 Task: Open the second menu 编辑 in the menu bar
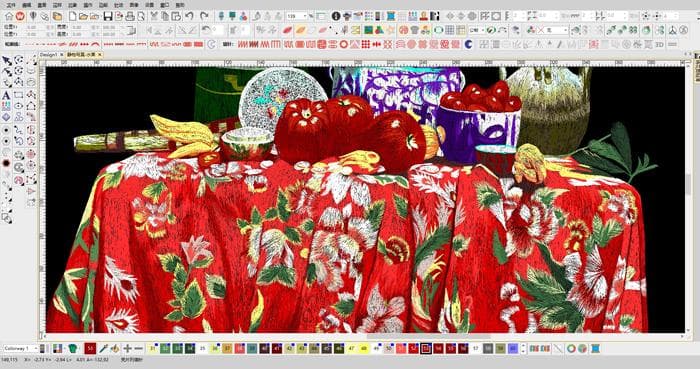(x=27, y=5)
